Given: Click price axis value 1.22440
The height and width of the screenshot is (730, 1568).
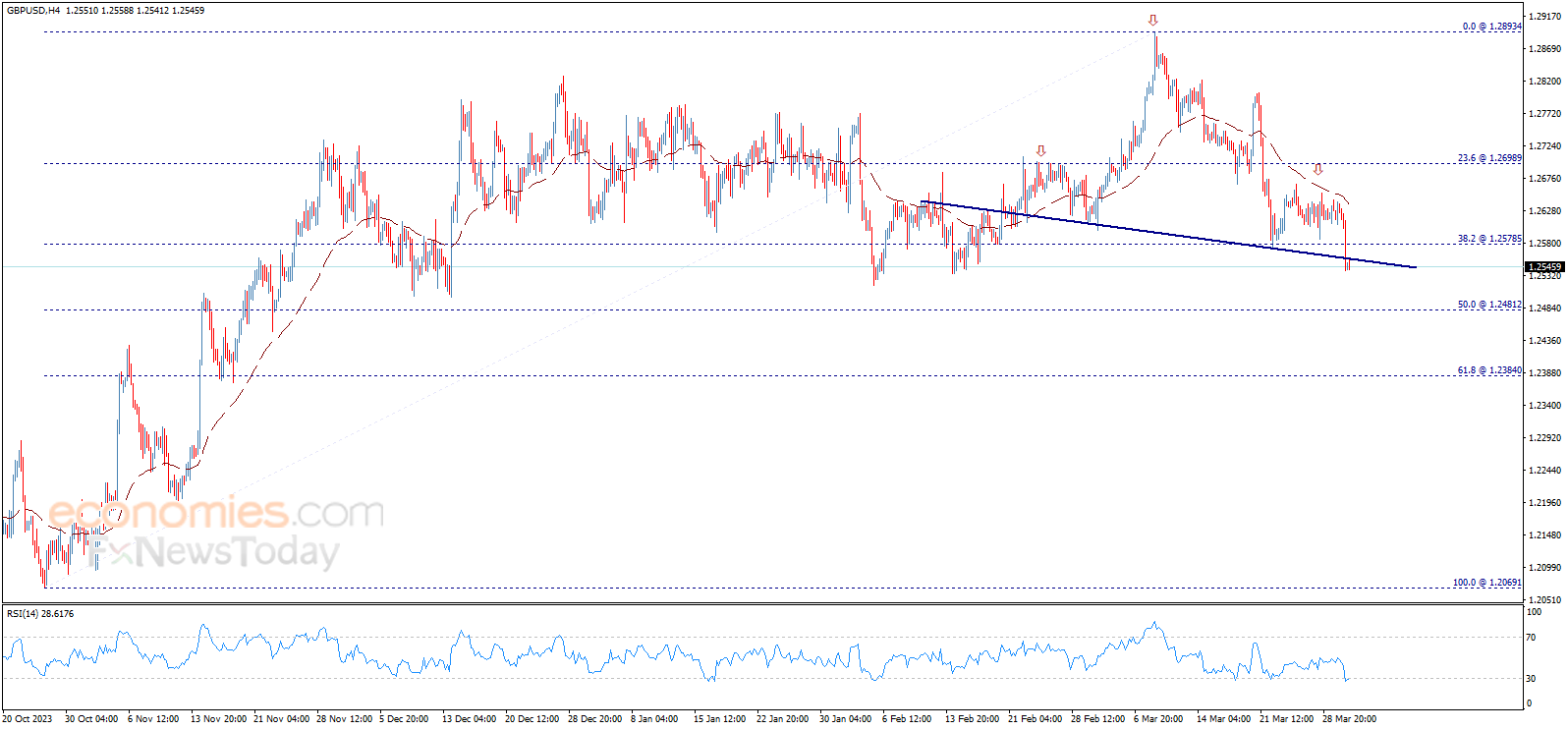Looking at the screenshot, I should (x=1546, y=471).
